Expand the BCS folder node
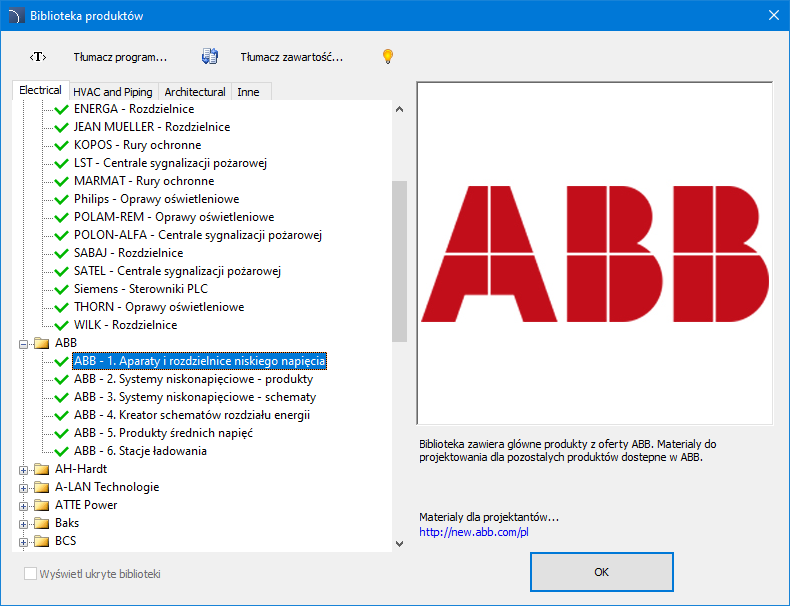This screenshot has height=606, width=790. click(23, 541)
